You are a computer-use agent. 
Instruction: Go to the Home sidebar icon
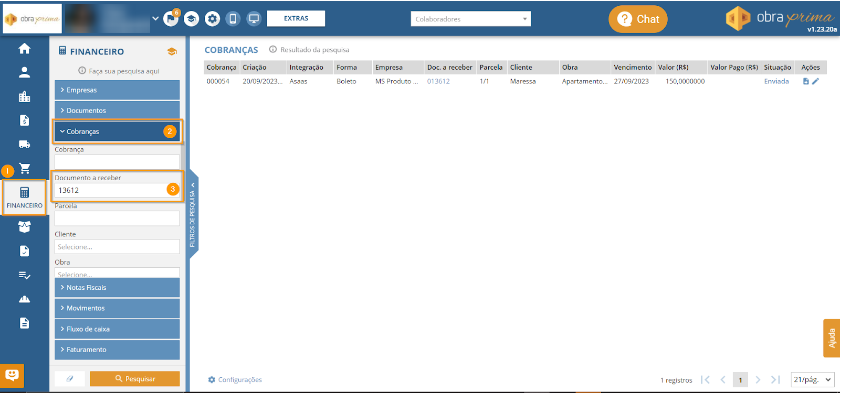(x=24, y=49)
